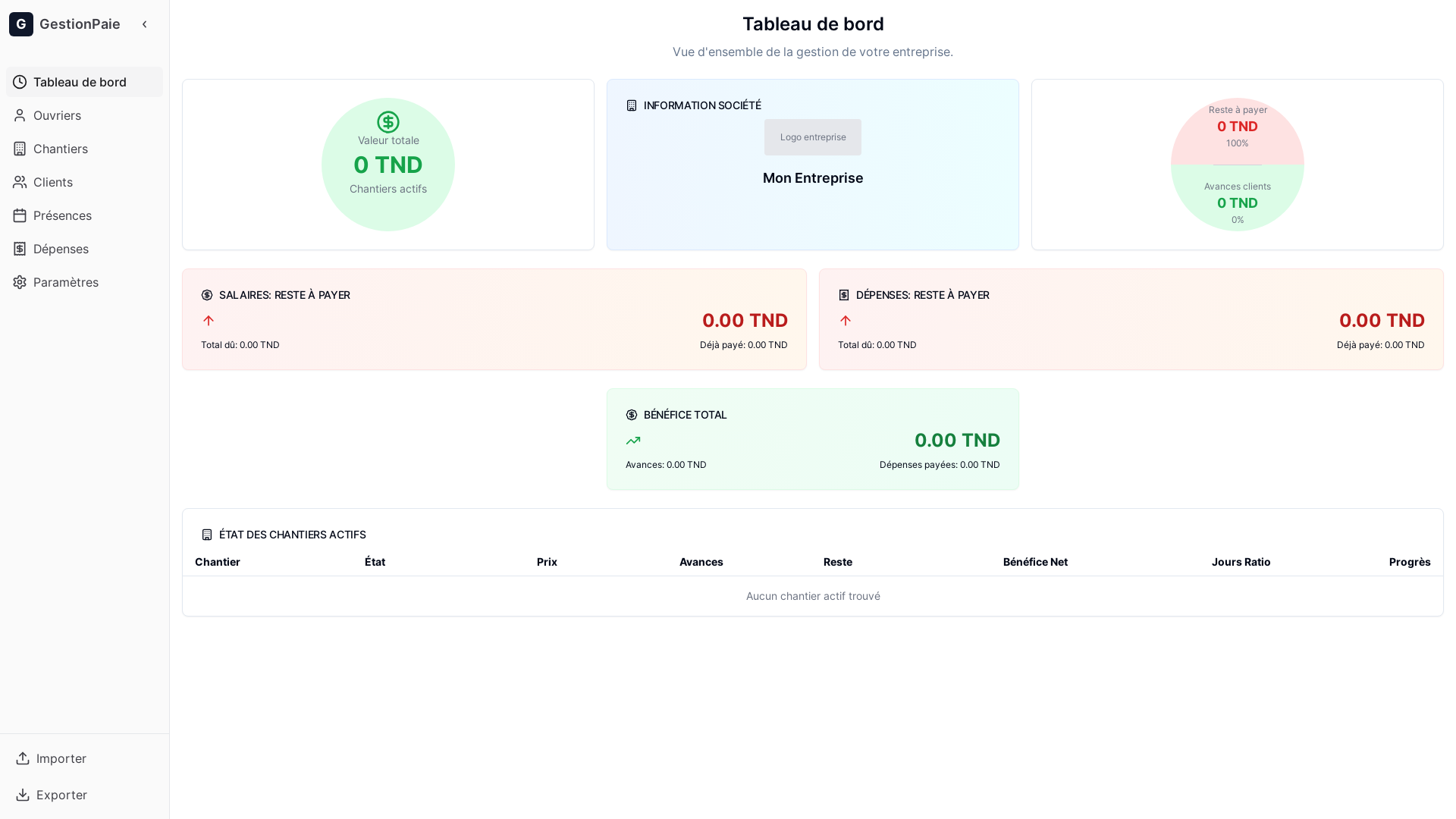The width and height of the screenshot is (1456, 819).
Task: Open Tableau de bord in sidebar
Action: pos(84,82)
